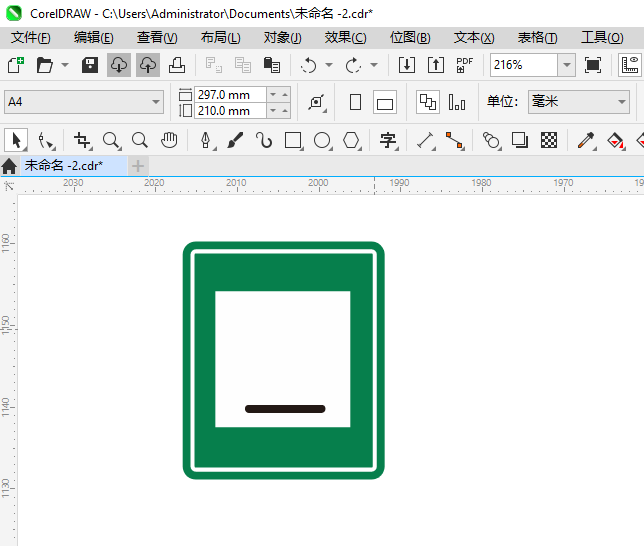This screenshot has width=644, height=546.
Task: Click the page width field 297.0 mm
Action: coord(230,95)
